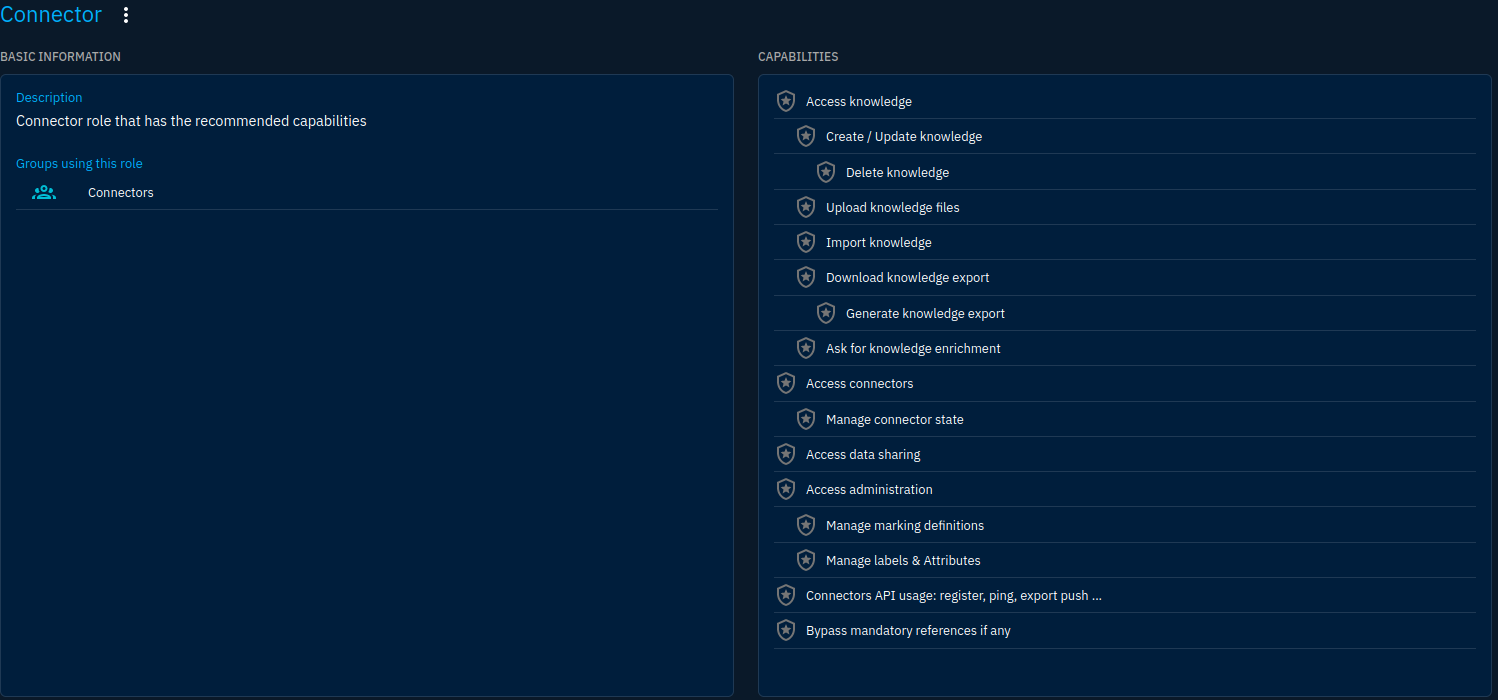Select the Import knowledge capability row
1498x700 pixels.
878,243
